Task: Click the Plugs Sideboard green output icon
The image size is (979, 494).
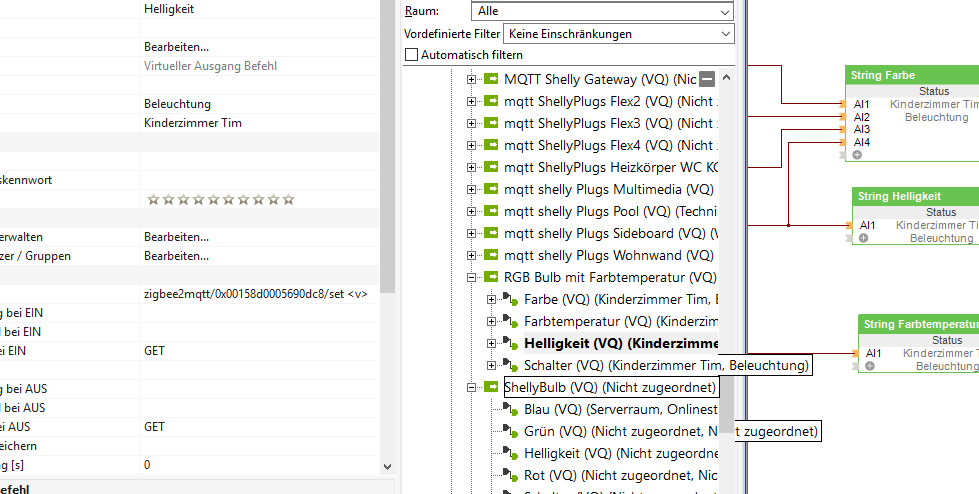Action: (x=491, y=233)
